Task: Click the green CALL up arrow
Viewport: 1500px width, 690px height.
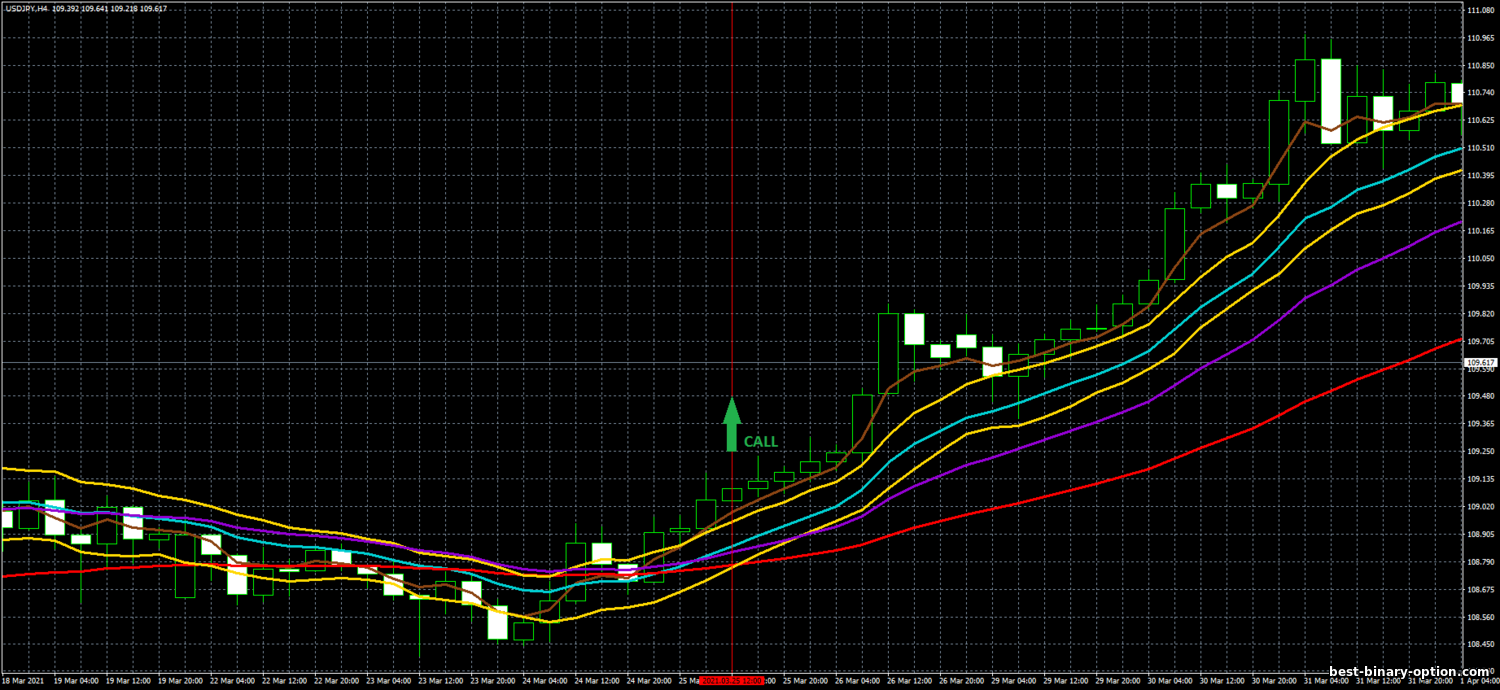Action: pos(732,424)
